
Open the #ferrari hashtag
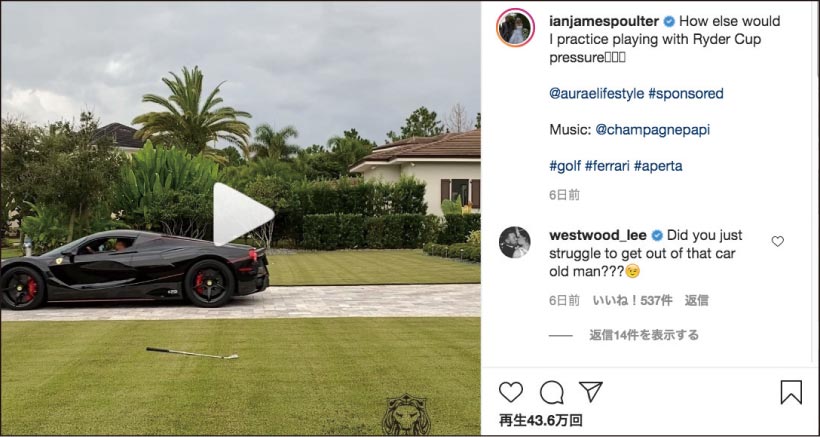click(607, 166)
